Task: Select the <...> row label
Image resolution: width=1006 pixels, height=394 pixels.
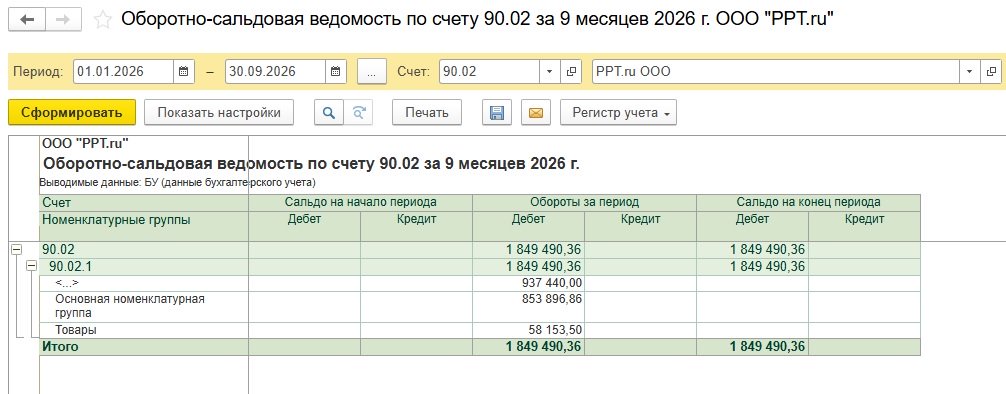Action: coord(67,282)
